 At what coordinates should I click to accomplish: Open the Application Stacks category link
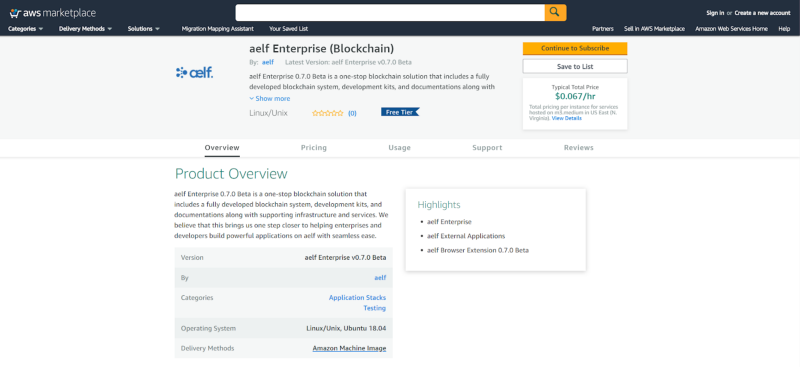(357, 298)
